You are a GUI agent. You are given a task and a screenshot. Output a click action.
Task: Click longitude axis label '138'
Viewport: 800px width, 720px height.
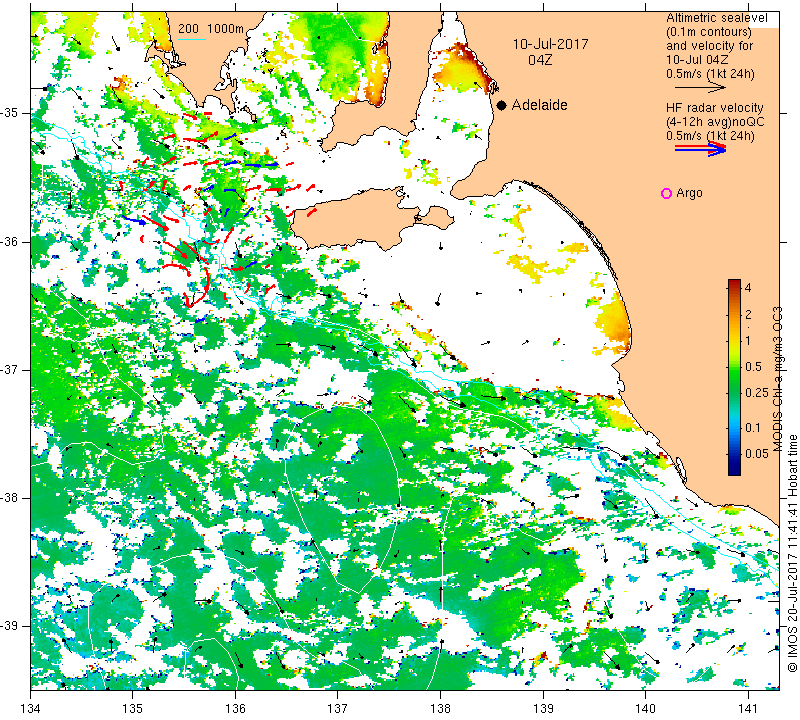coord(440,709)
